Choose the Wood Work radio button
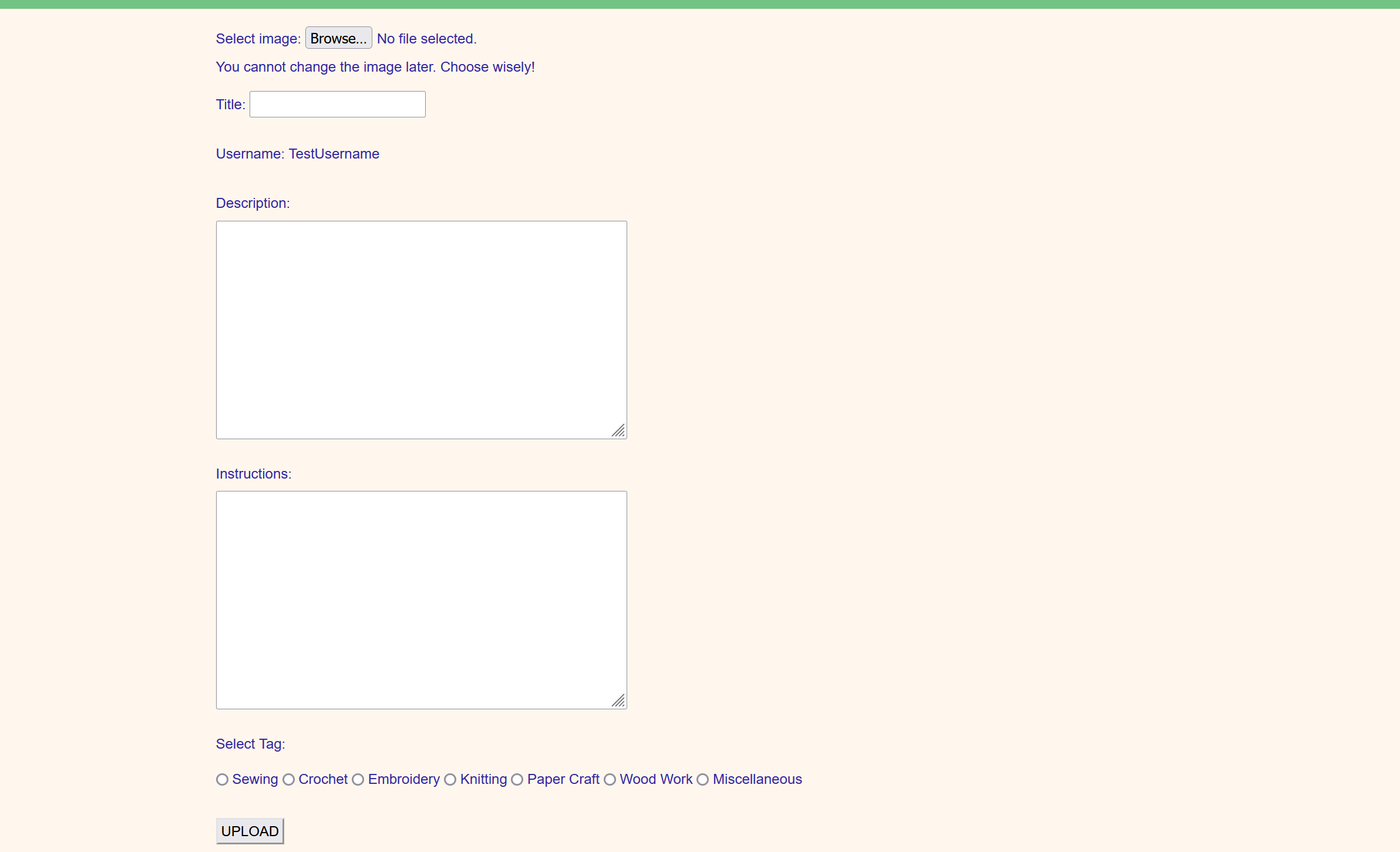Viewport: 1400px width, 852px height. coord(610,779)
